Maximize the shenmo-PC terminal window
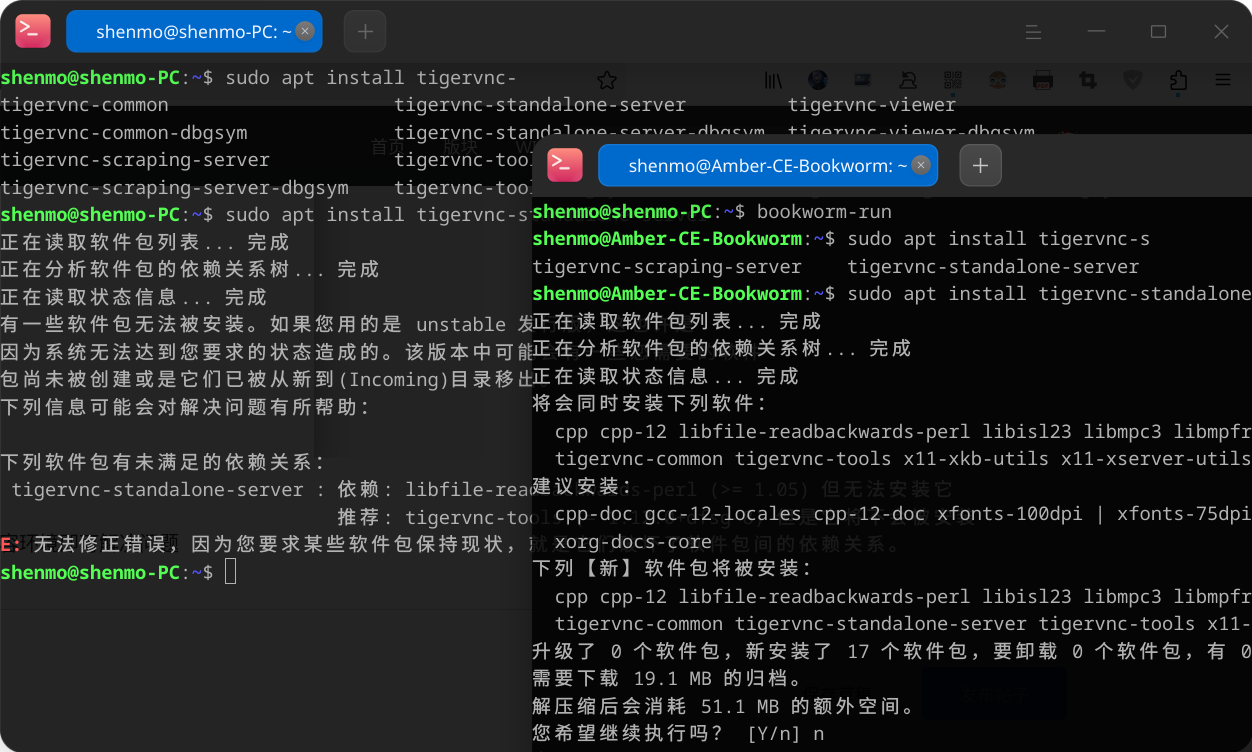This screenshot has height=752, width=1252. (1158, 32)
